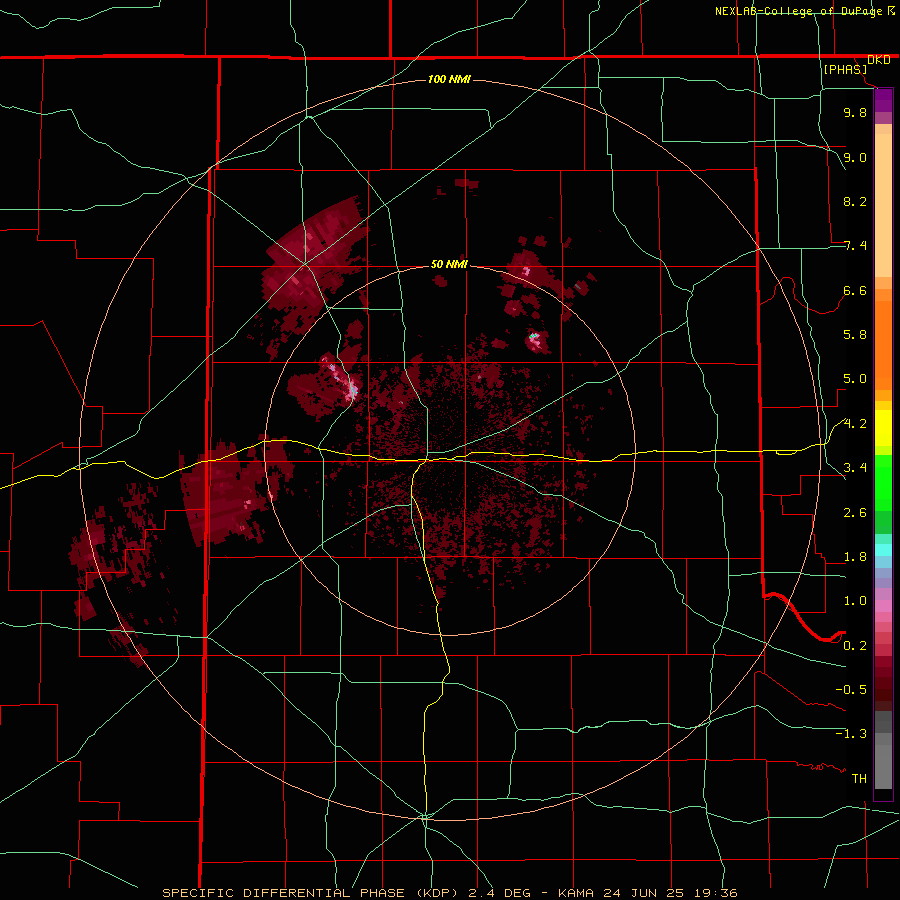The height and width of the screenshot is (900, 900).
Task: Click the 2.6 scale value
Action: pyautogui.click(x=855, y=513)
